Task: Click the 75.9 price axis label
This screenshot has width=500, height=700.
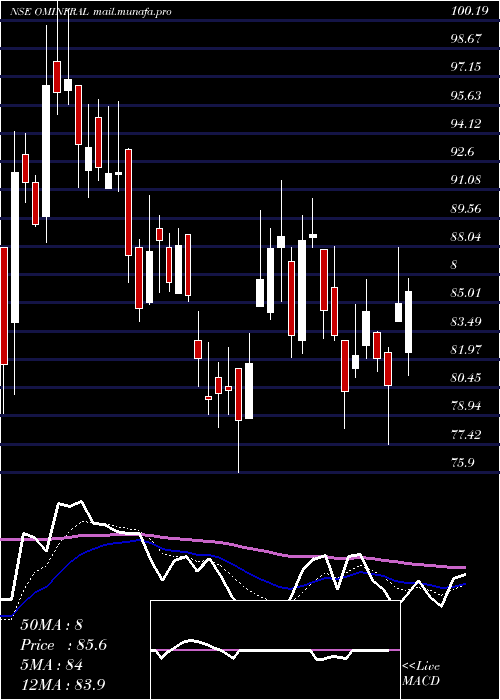Action: pos(463,463)
